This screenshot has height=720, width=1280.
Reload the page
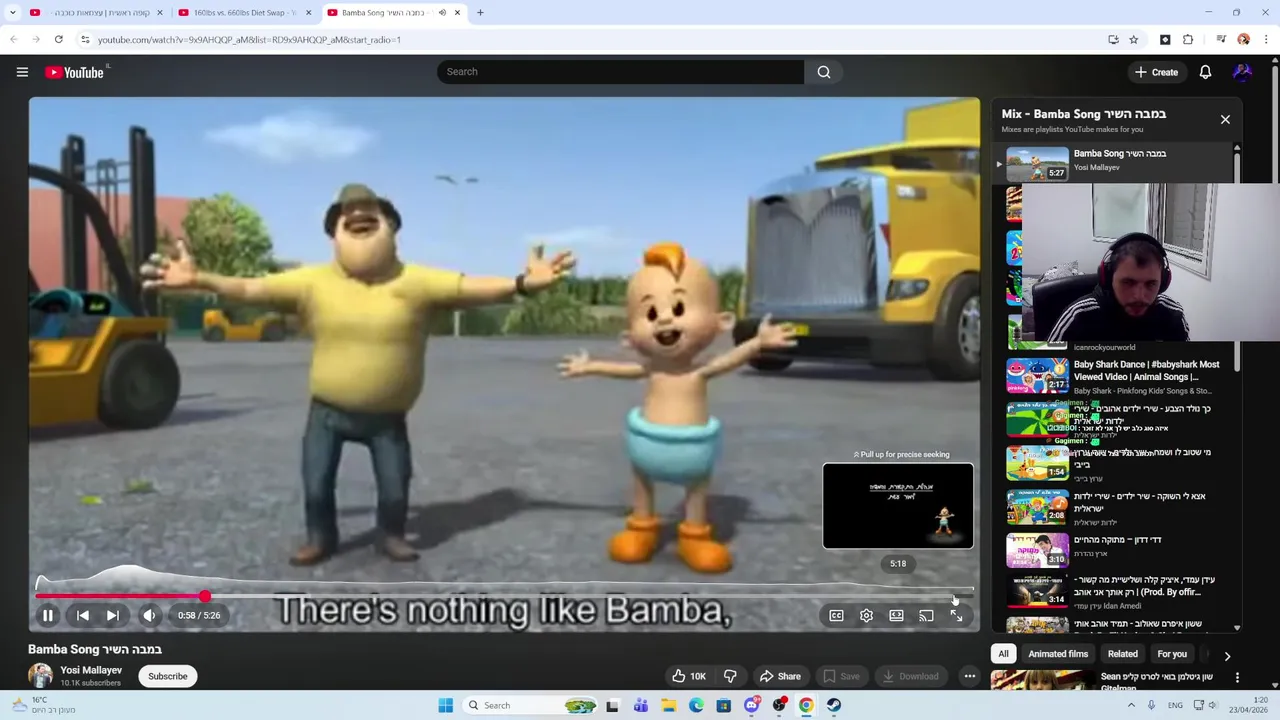click(x=58, y=40)
